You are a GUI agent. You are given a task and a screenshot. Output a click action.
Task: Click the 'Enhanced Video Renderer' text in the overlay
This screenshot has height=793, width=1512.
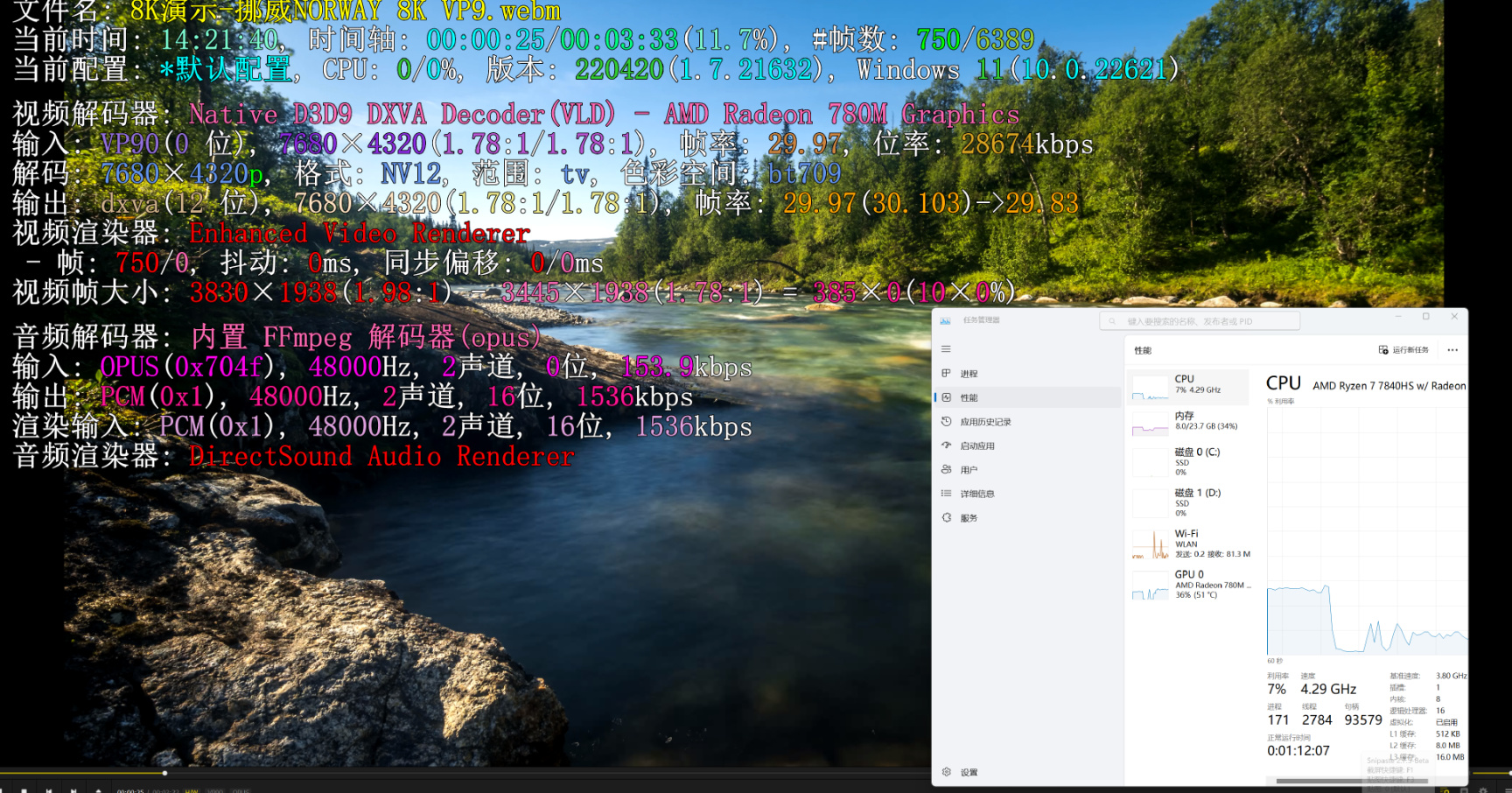pos(360,234)
